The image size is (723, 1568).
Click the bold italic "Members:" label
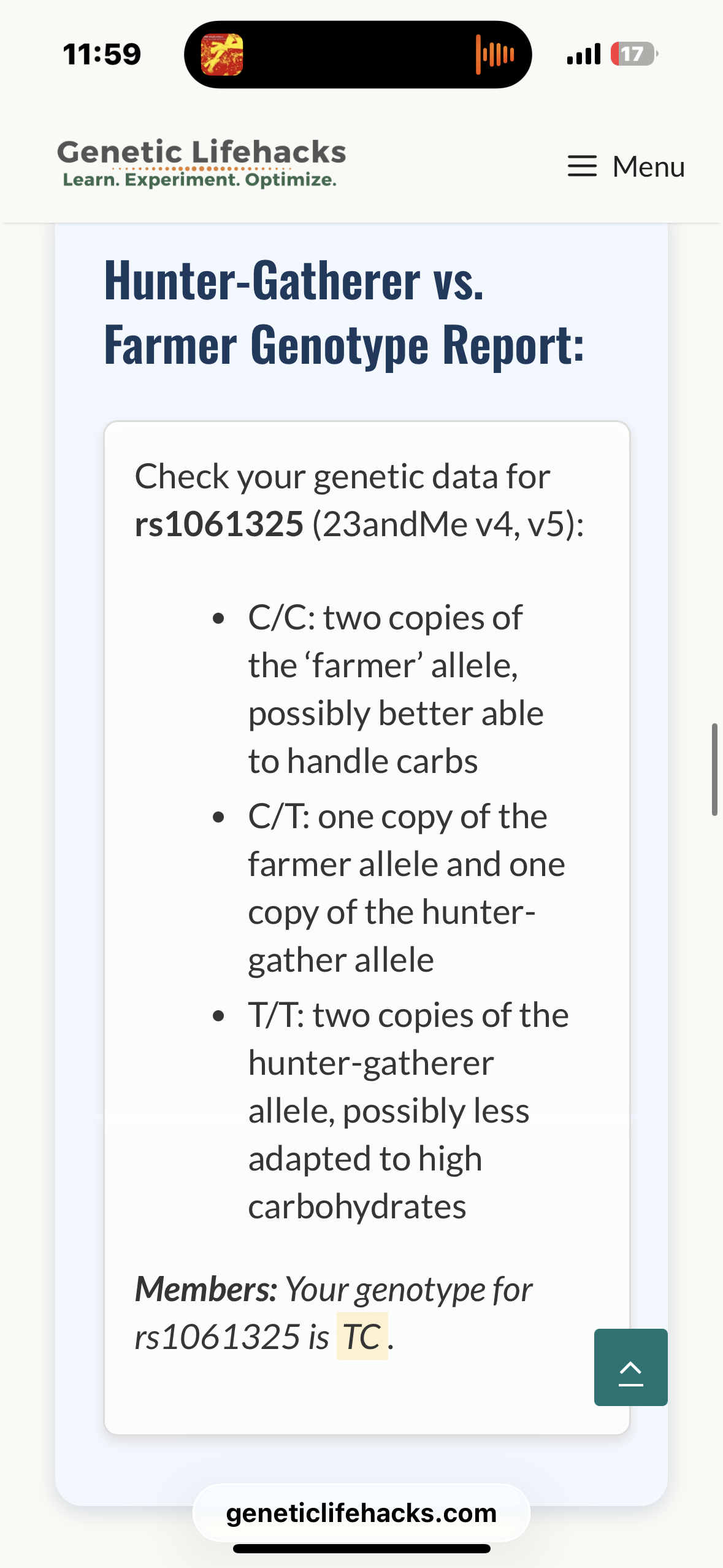coord(206,1289)
